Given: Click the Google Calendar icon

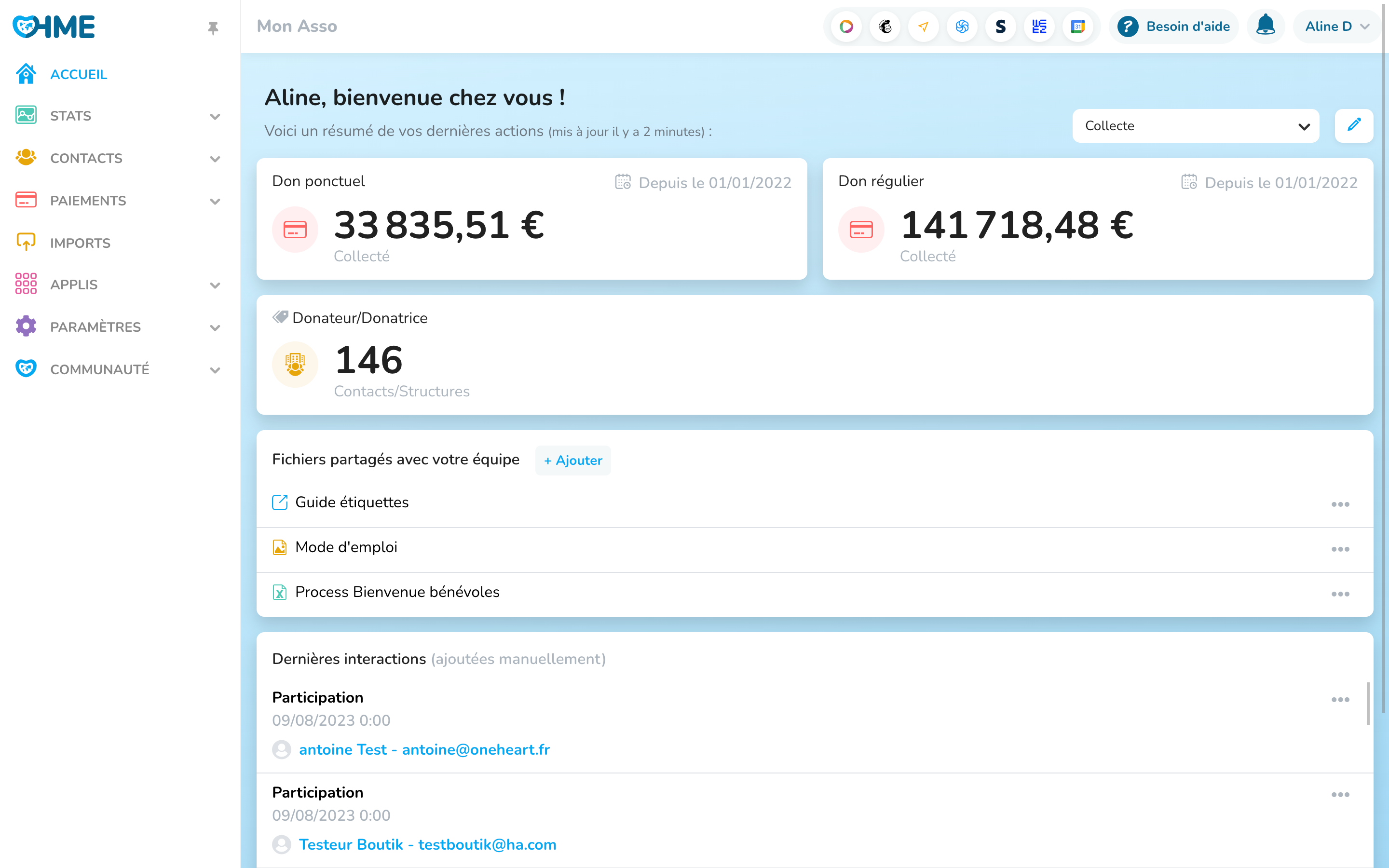Looking at the screenshot, I should pyautogui.click(x=1077, y=27).
